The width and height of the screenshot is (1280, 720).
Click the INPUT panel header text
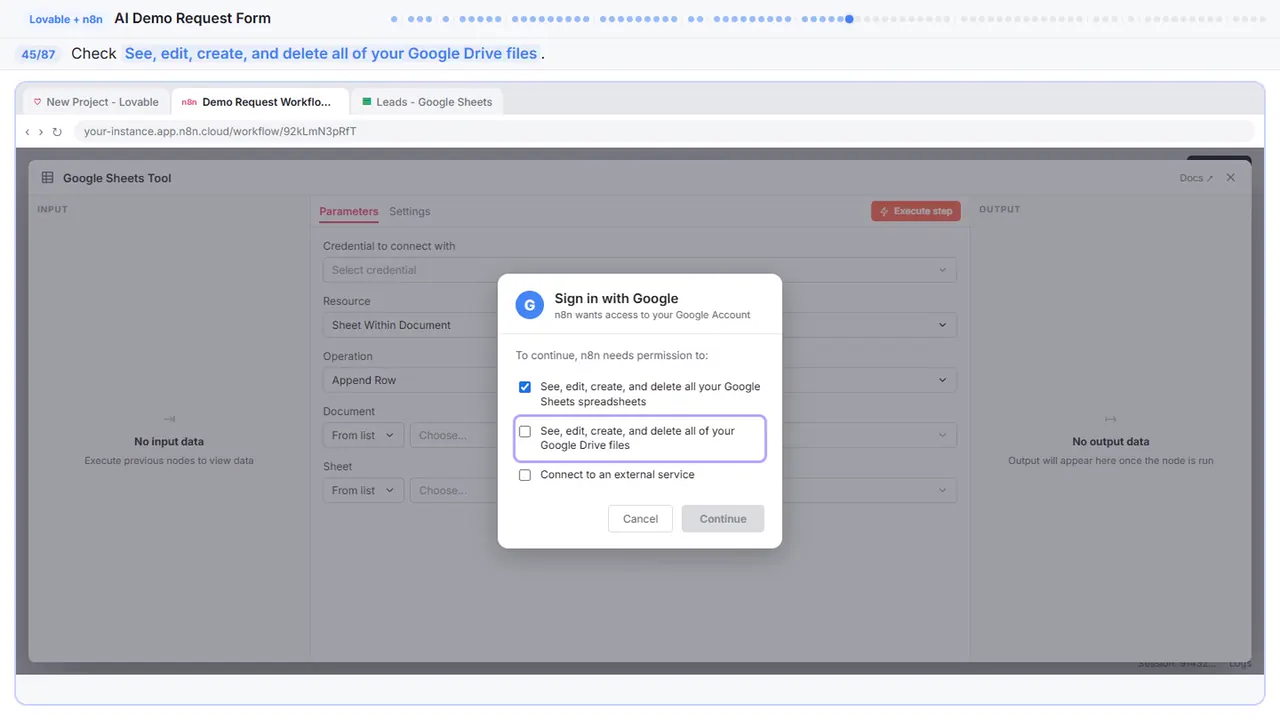[x=52, y=209]
